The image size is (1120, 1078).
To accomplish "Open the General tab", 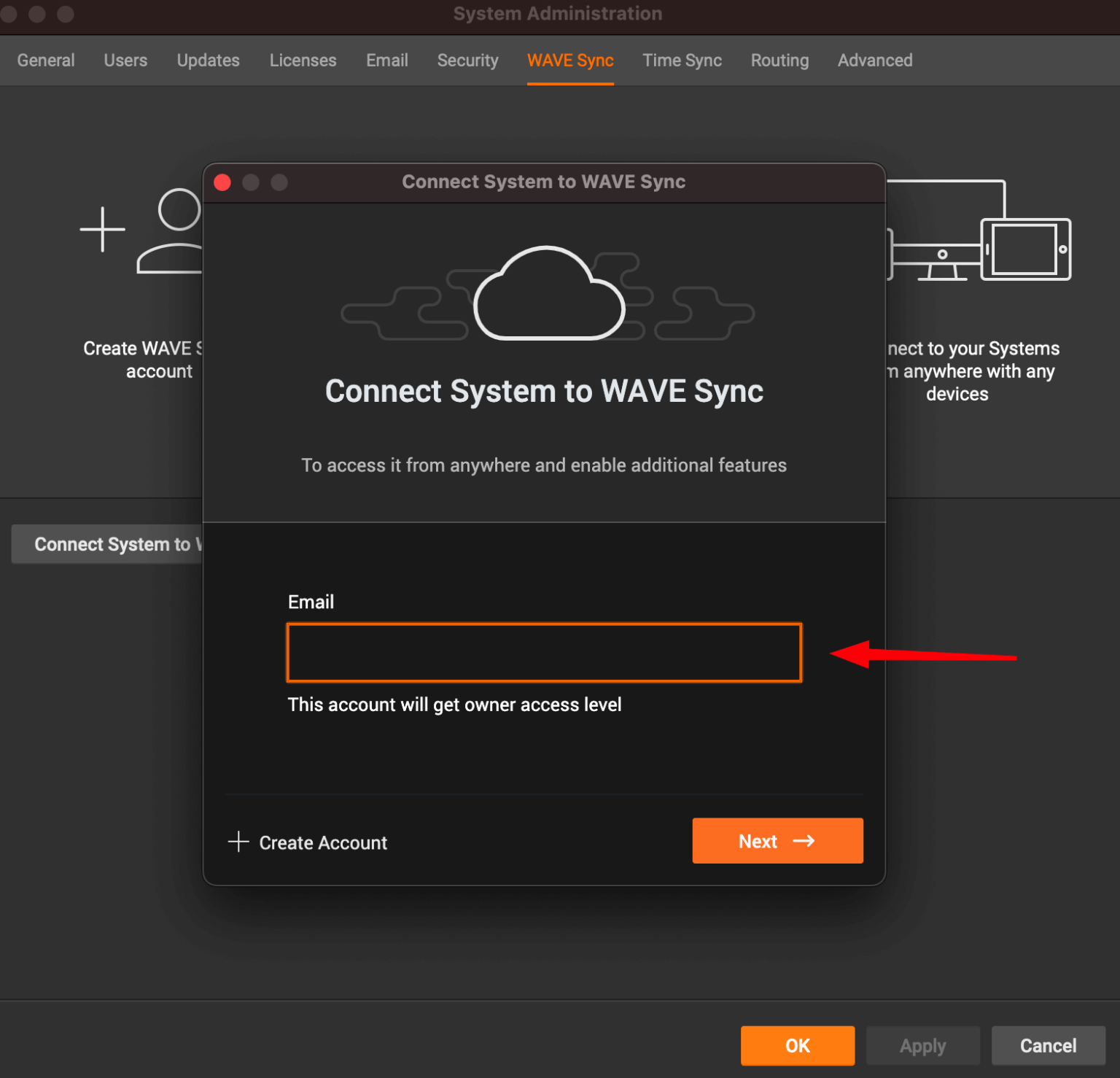I will pyautogui.click(x=46, y=61).
